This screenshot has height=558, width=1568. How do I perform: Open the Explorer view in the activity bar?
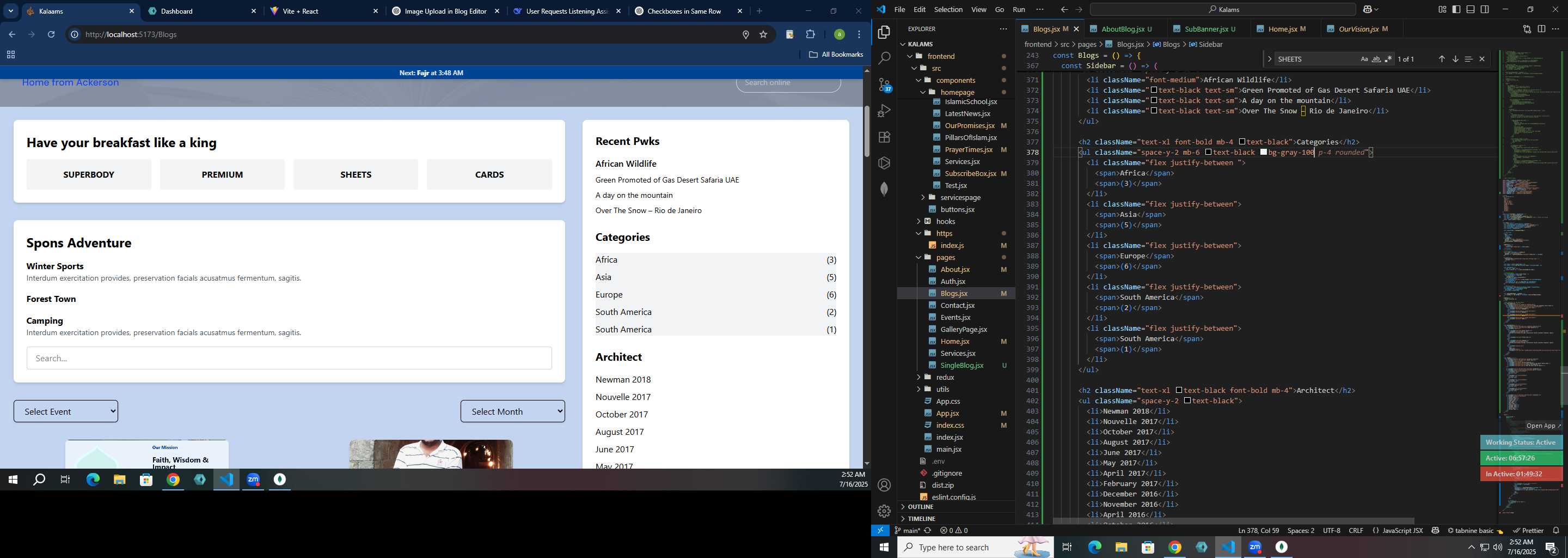coord(884,32)
